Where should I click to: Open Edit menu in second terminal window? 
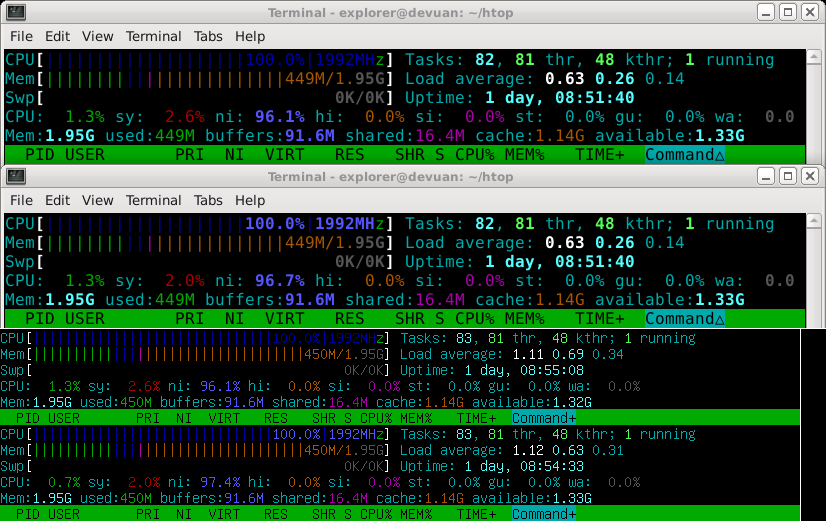point(57,200)
